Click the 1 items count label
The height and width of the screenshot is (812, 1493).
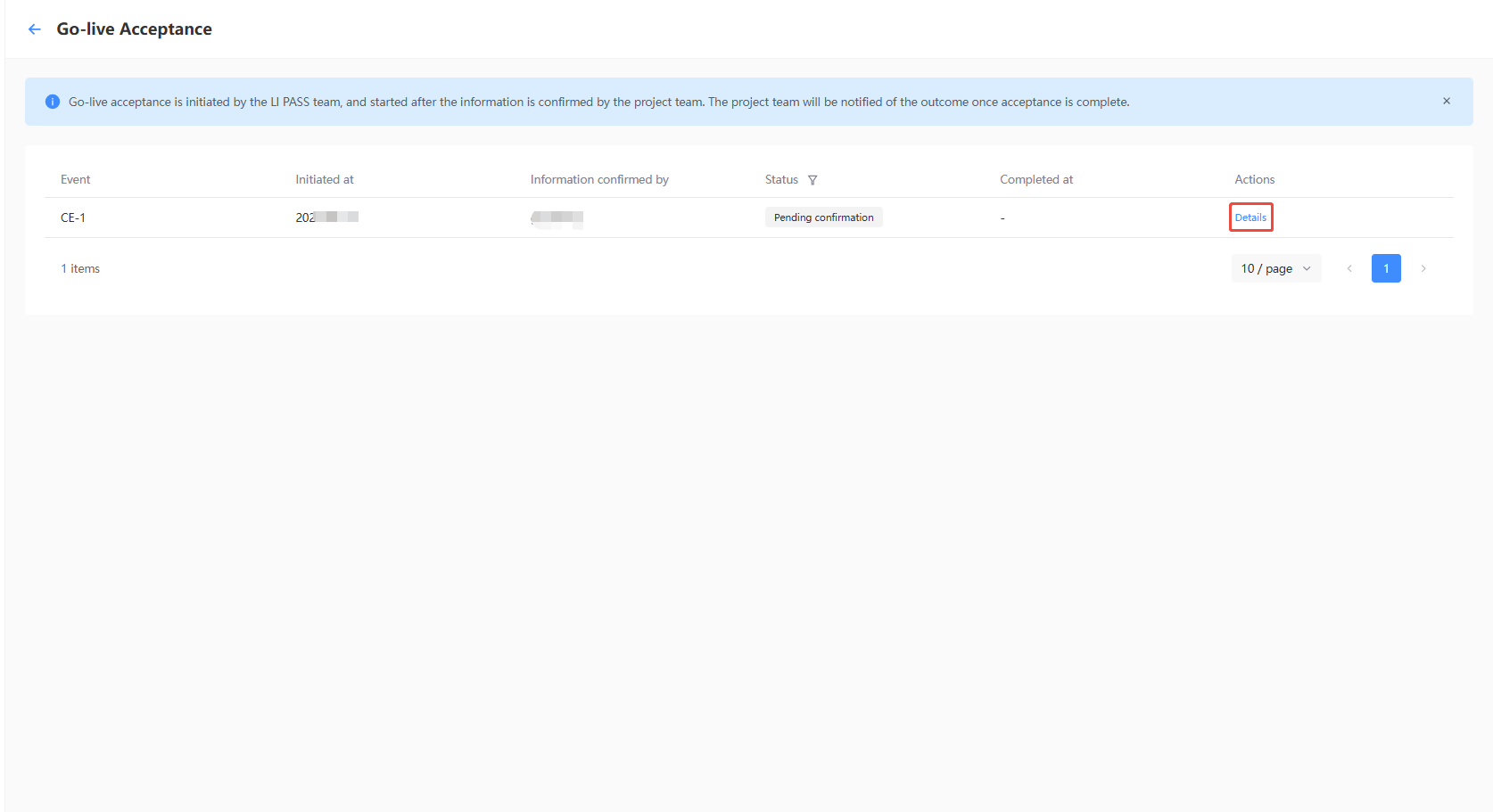80,268
